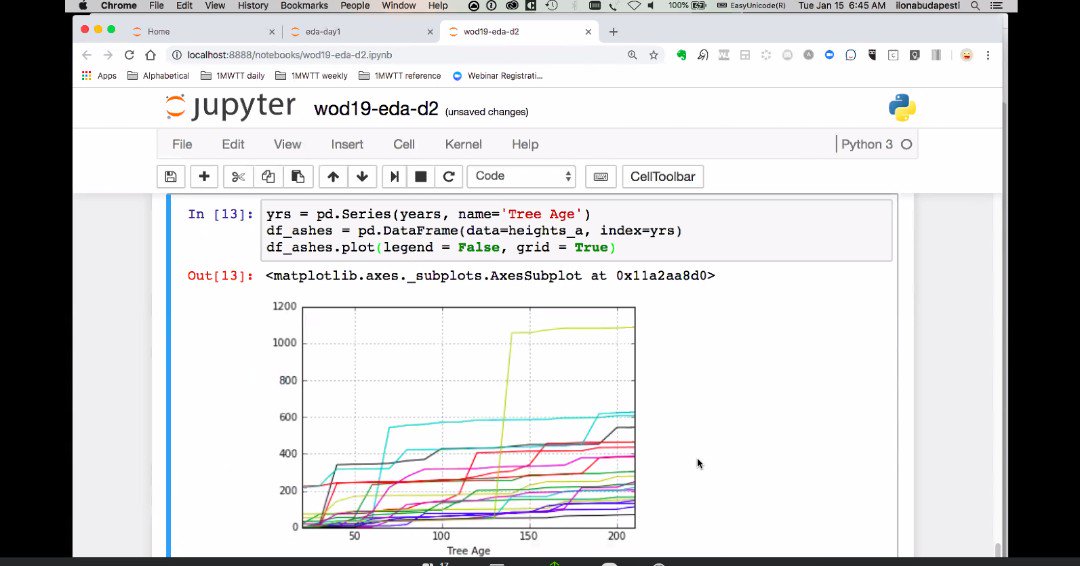Open the Jupyter Cell menu

(x=404, y=144)
